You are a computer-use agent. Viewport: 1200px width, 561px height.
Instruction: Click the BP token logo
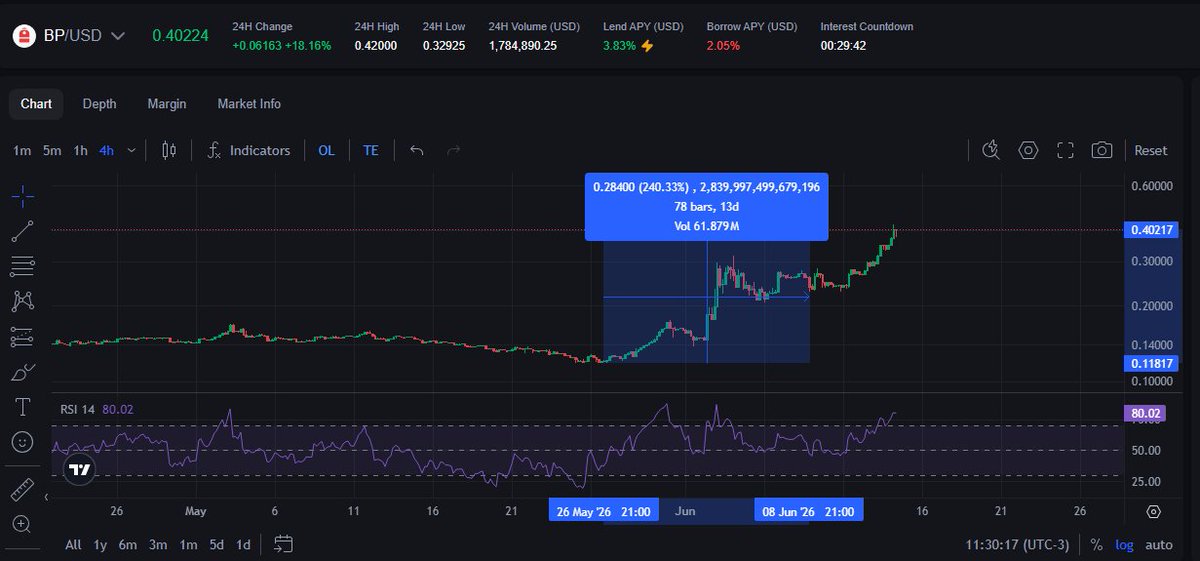23,35
